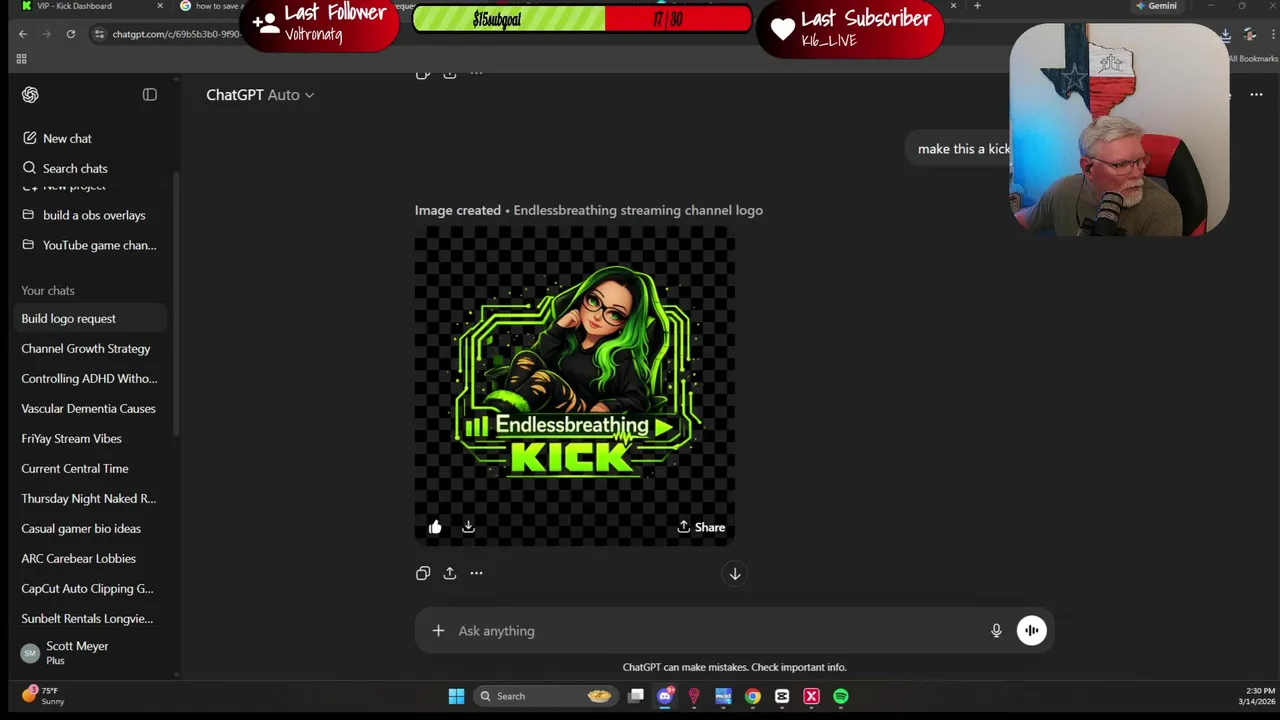Open the 'Channel Growth Strategy' chat

pyautogui.click(x=86, y=348)
